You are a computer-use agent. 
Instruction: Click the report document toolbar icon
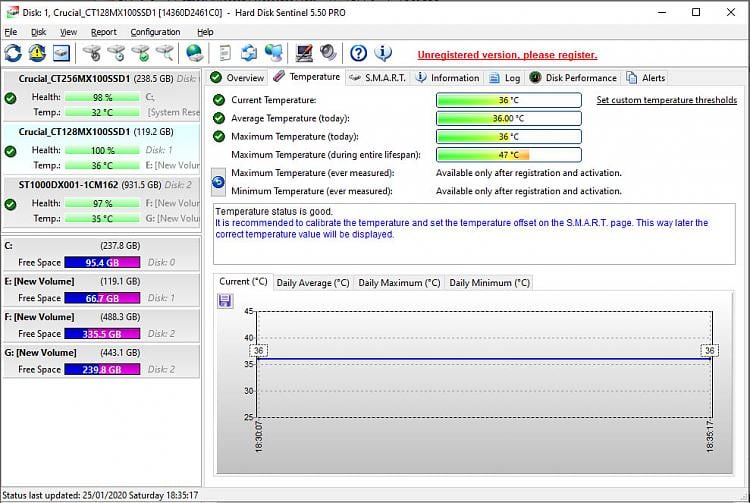pos(225,53)
